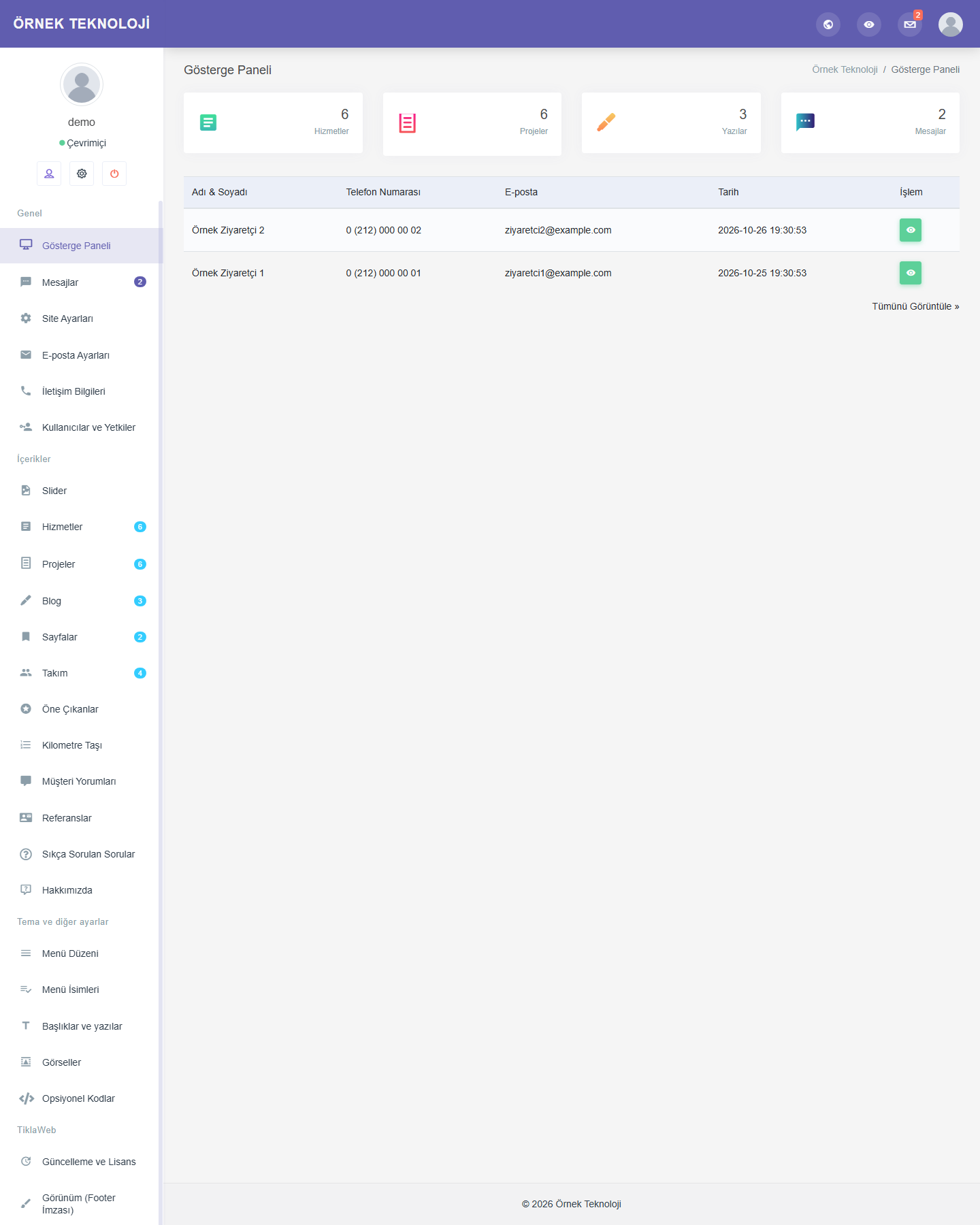Click the ÖRNEK TEKNOLOJİ header logo
The width and height of the screenshot is (980, 1225).
point(82,24)
